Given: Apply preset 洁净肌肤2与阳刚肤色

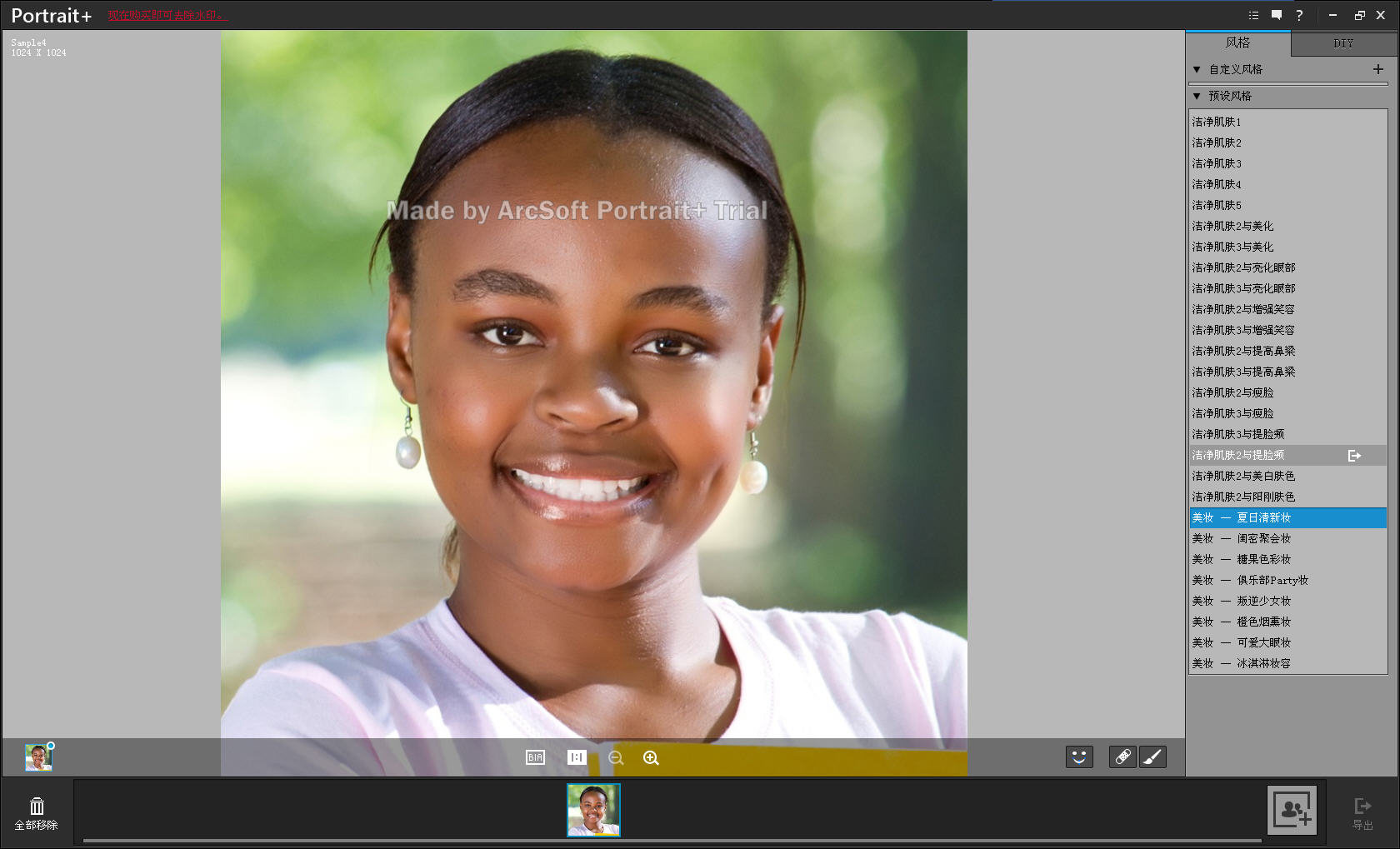Looking at the screenshot, I should 1287,497.
